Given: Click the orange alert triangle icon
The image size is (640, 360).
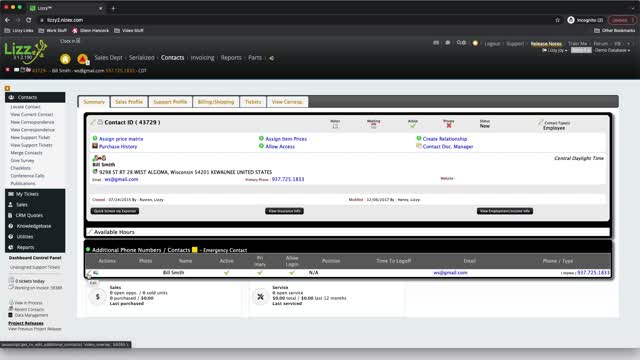Looking at the screenshot, I should click(82, 59).
